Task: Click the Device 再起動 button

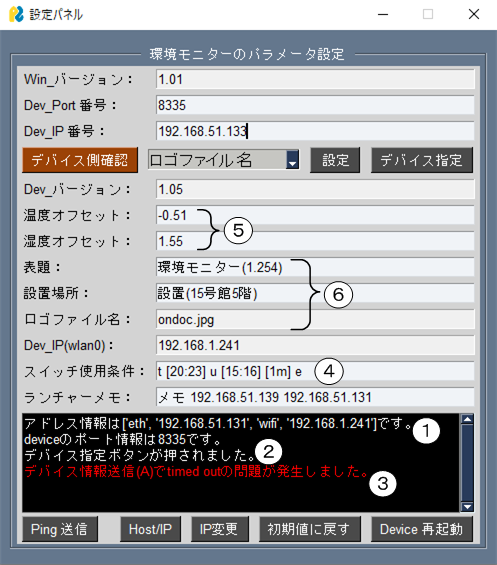Action: point(422,529)
